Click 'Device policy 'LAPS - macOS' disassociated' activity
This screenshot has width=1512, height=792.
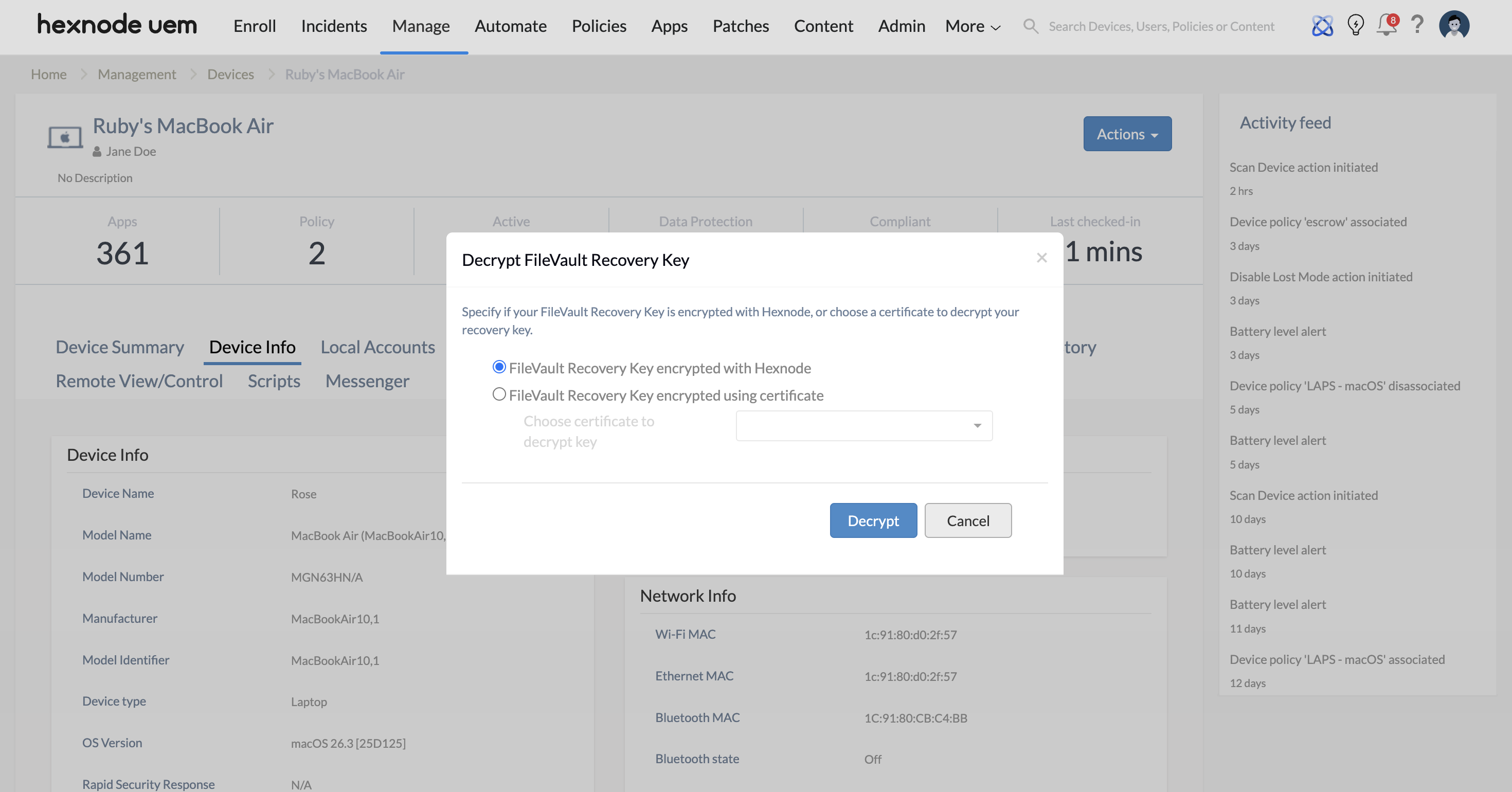point(1345,386)
